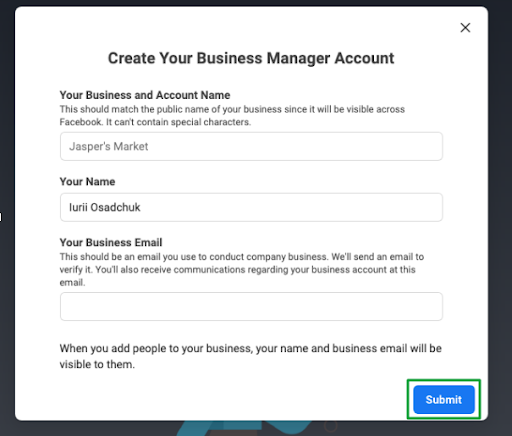Select the Your Name input field
Image resolution: width=512 pixels, height=436 pixels.
pos(251,207)
